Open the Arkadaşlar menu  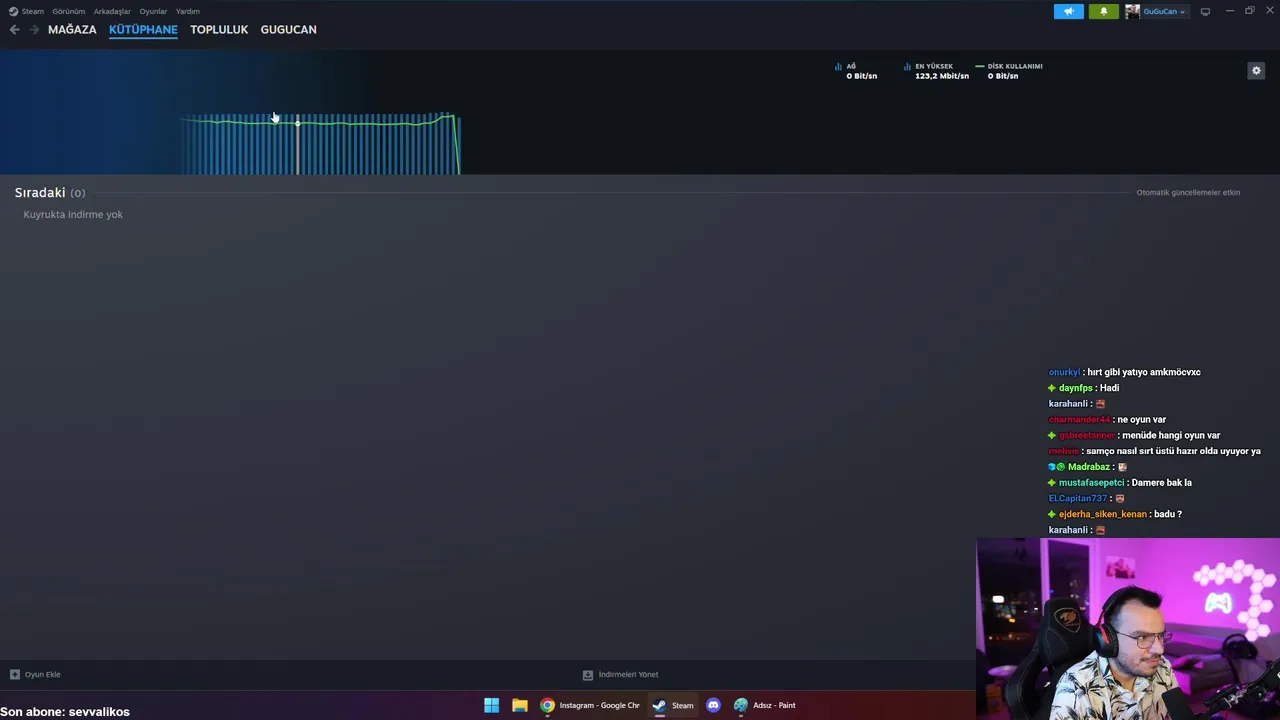[x=112, y=11]
